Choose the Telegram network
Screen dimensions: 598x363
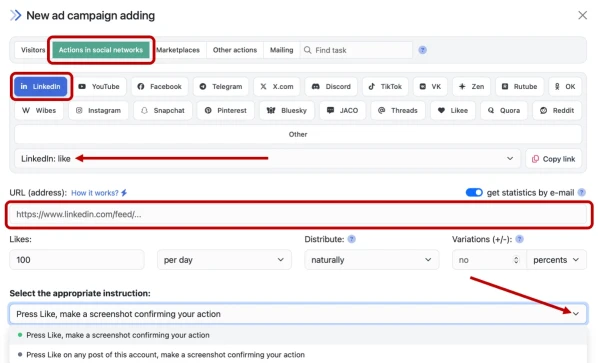221,87
